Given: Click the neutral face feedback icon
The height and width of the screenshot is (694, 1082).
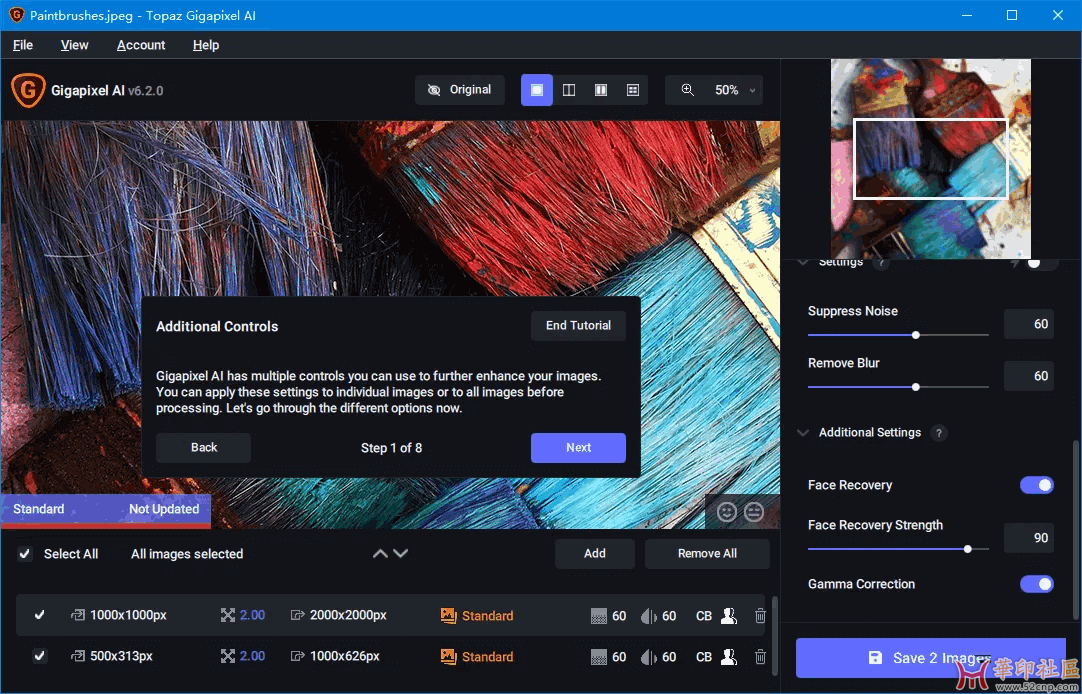Looking at the screenshot, I should [754, 511].
